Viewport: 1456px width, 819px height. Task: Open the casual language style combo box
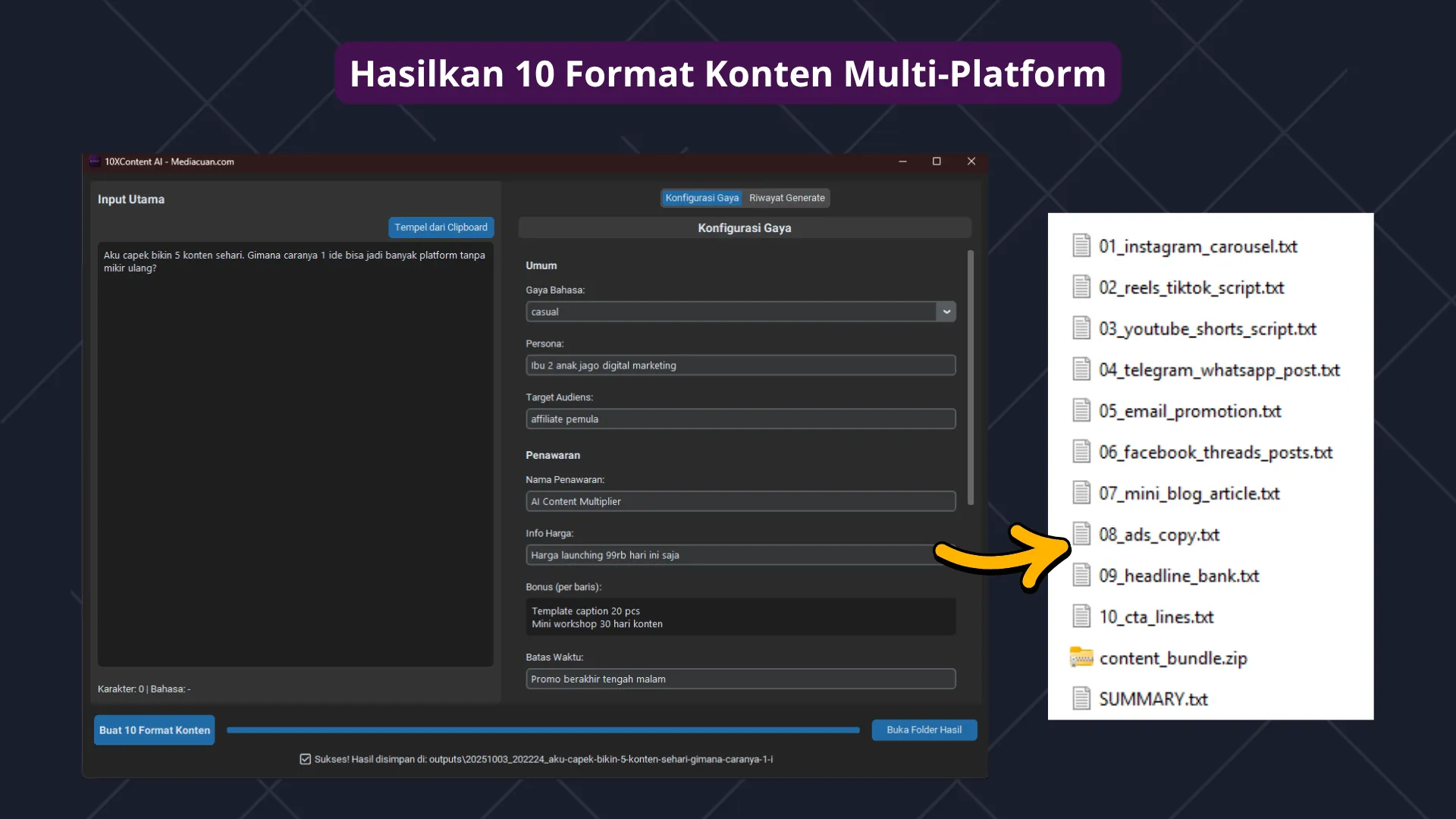tap(730, 312)
